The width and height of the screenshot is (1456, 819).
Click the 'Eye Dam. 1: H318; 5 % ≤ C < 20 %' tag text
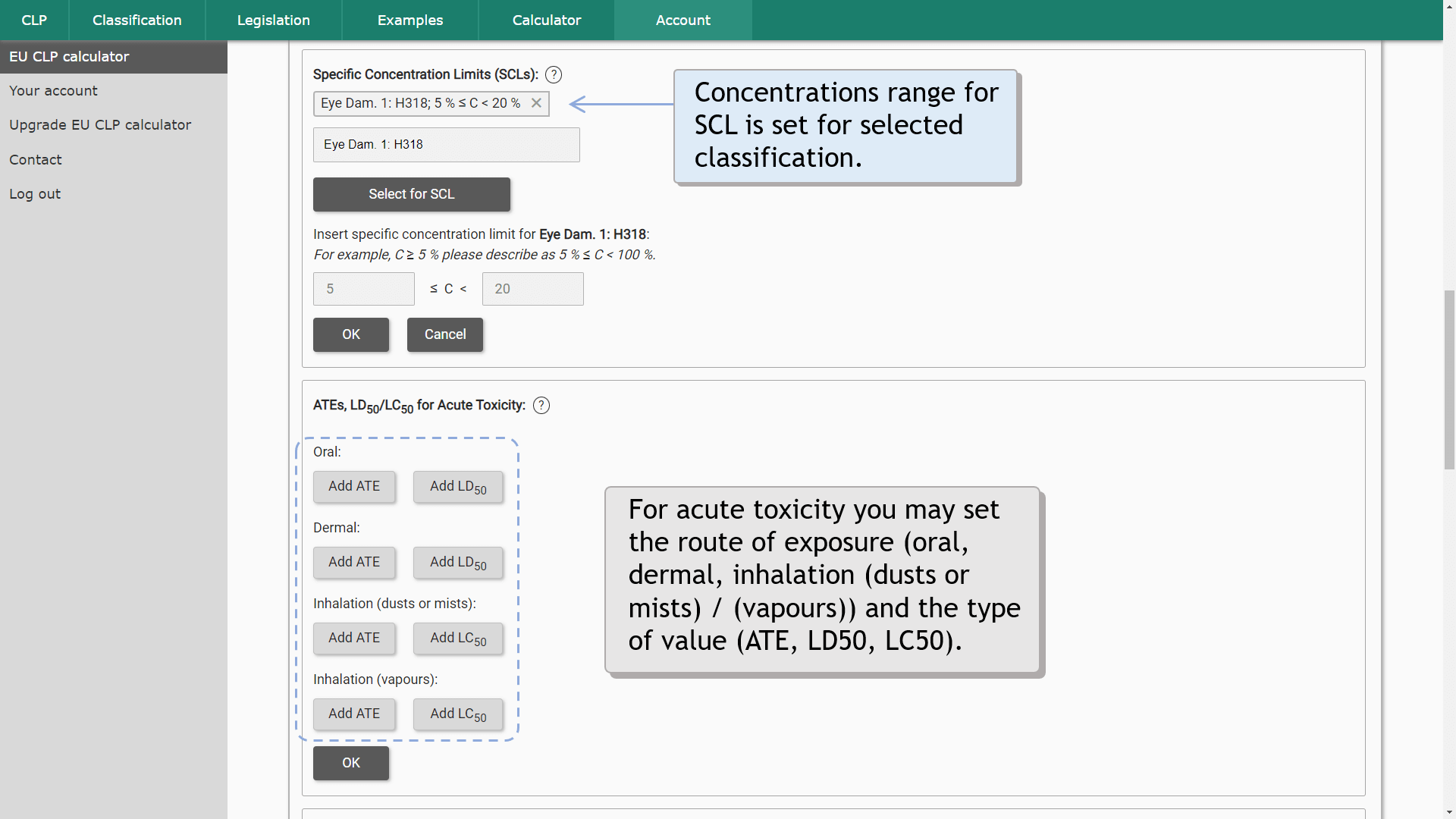tap(421, 103)
